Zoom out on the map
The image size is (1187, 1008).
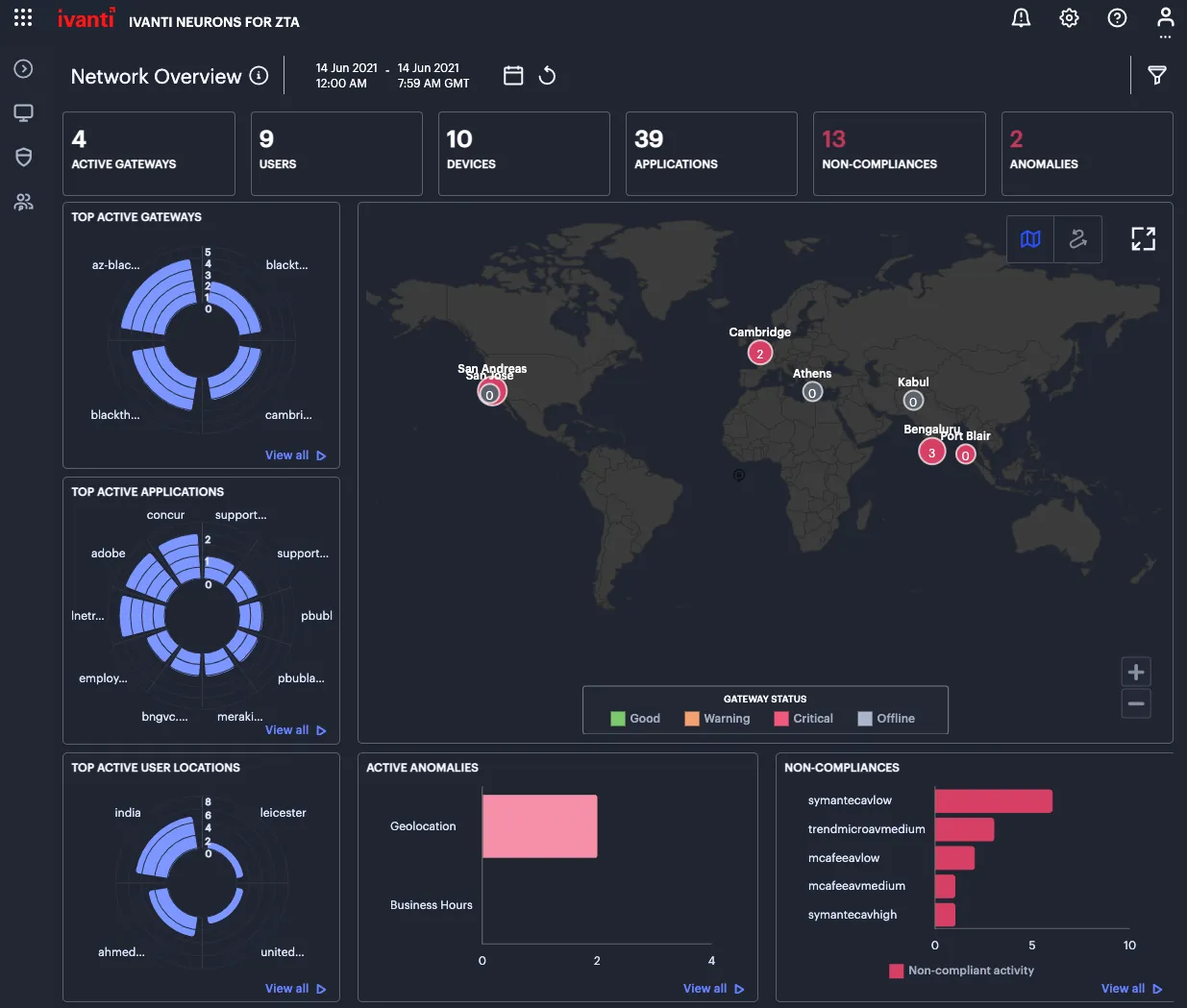[x=1136, y=703]
